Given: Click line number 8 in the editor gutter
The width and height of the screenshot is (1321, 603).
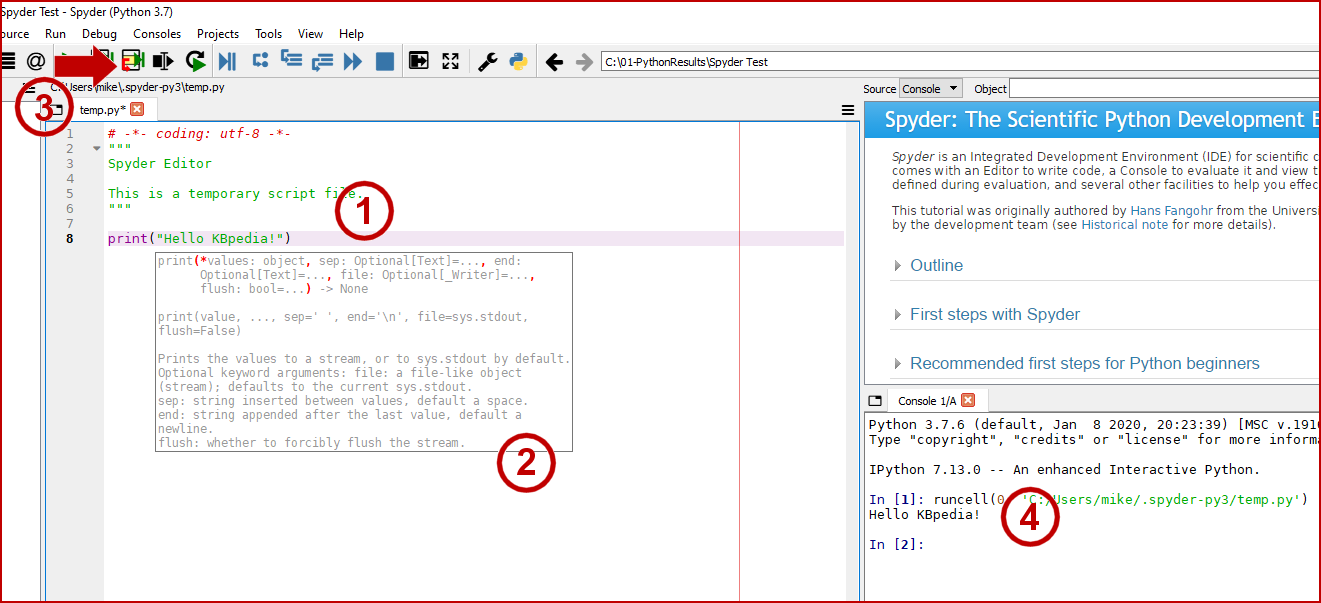Looking at the screenshot, I should point(70,238).
